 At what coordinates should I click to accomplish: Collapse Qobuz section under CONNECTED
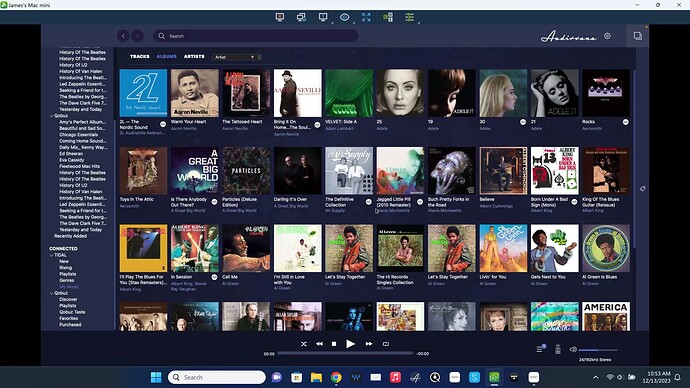tap(52, 293)
